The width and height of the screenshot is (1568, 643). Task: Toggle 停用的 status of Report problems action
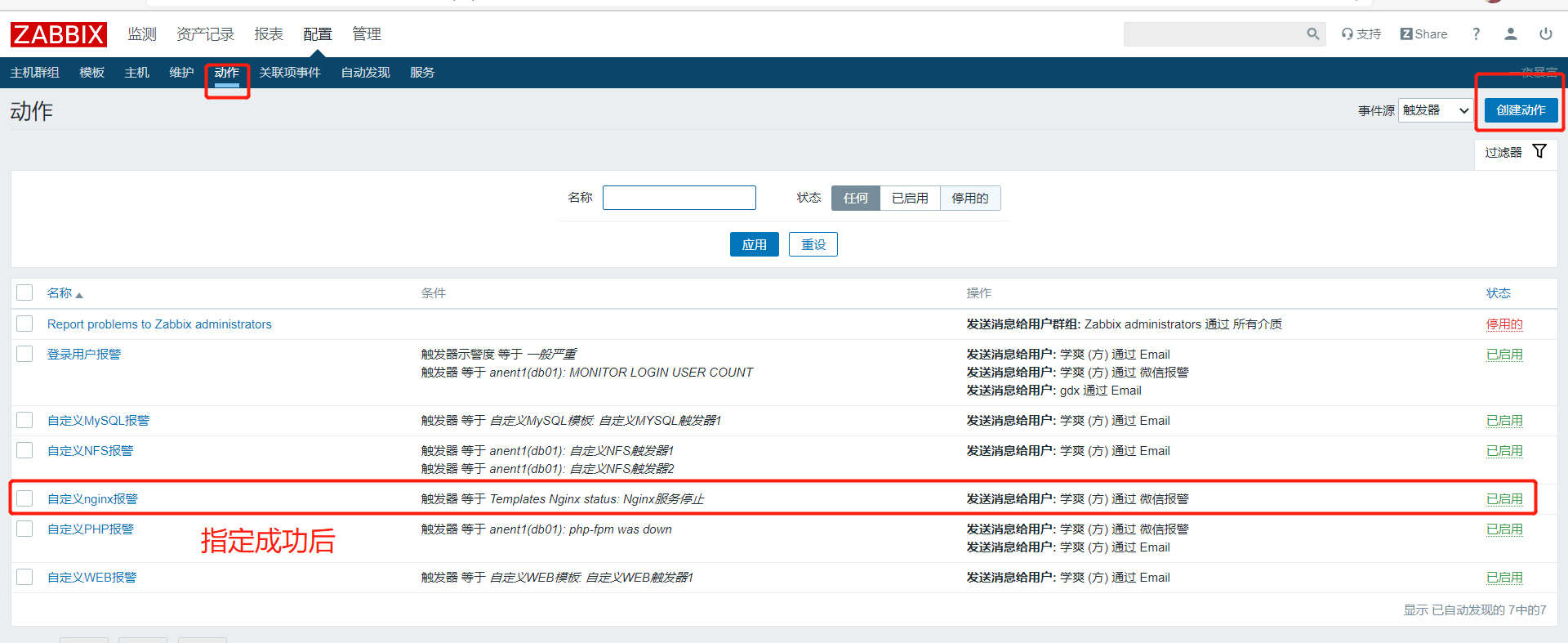click(x=1504, y=324)
